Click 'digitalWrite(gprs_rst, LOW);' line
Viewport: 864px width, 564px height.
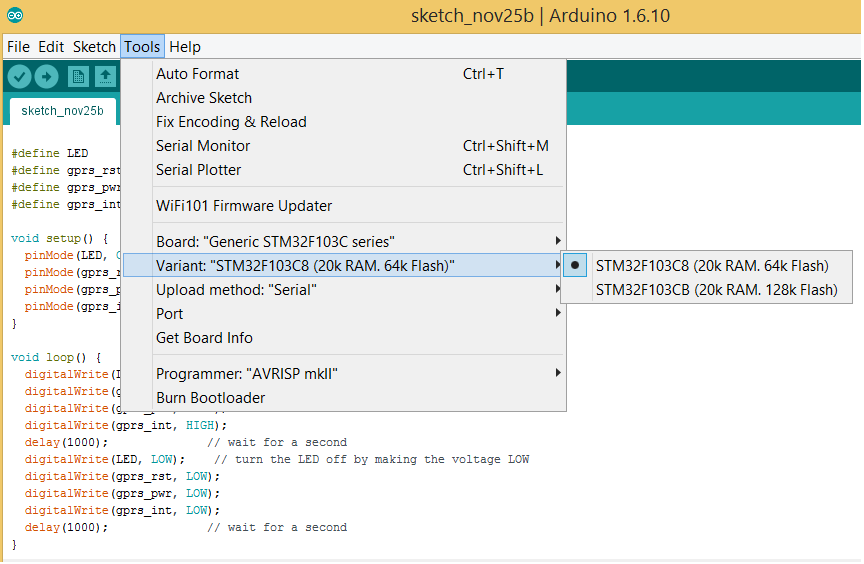click(x=122, y=476)
